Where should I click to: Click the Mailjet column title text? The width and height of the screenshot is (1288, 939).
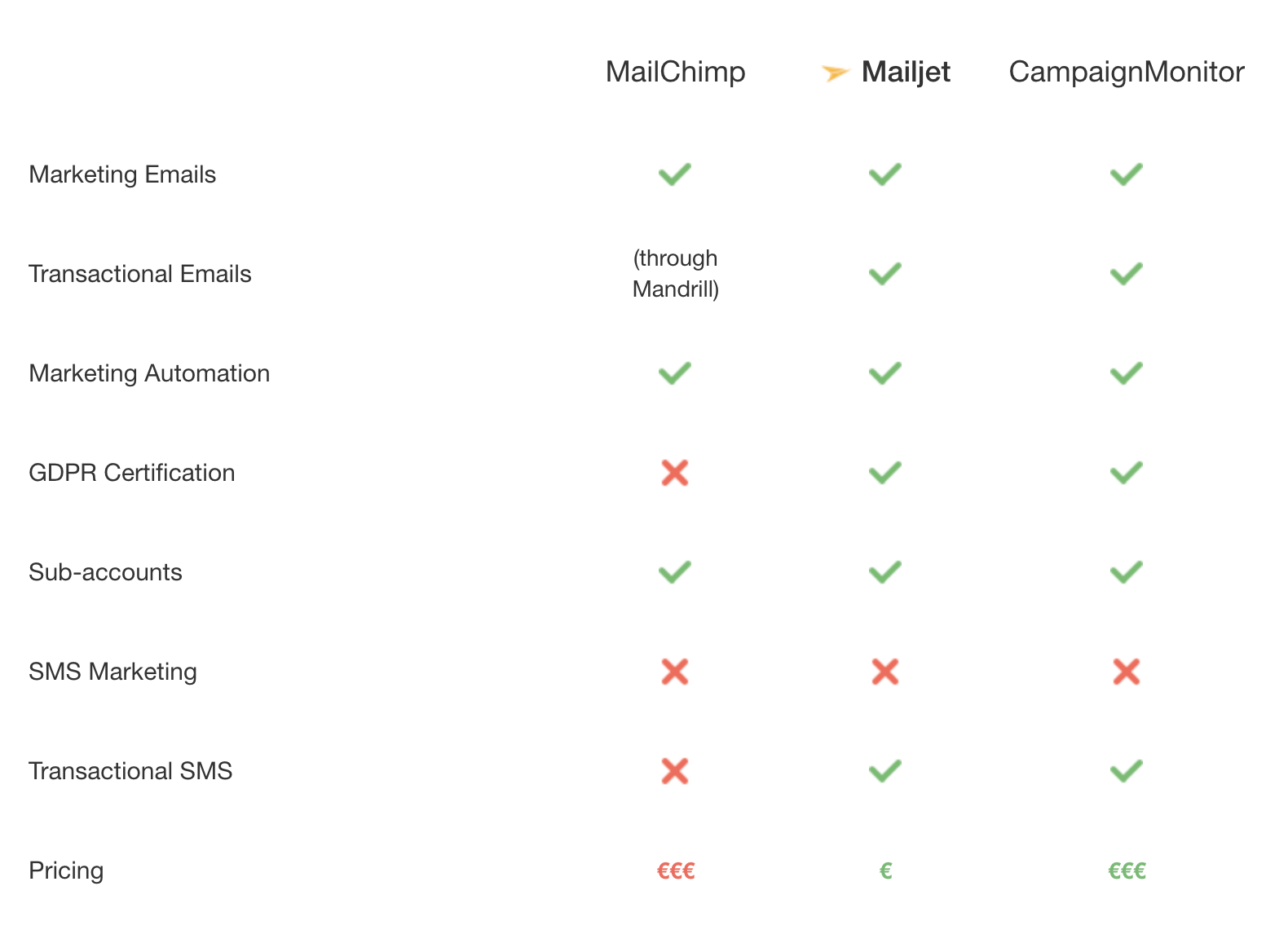pyautogui.click(x=906, y=72)
